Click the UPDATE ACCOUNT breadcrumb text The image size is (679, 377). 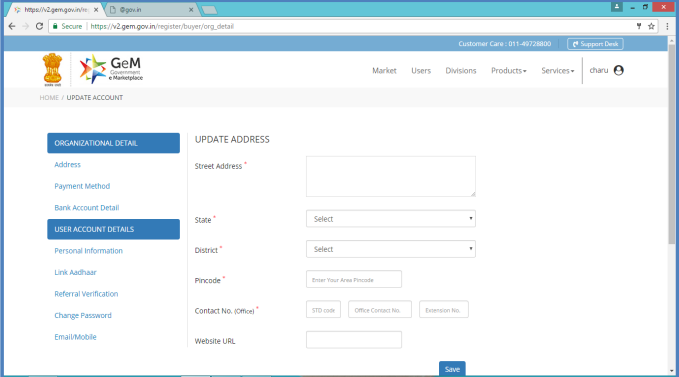[94, 98]
